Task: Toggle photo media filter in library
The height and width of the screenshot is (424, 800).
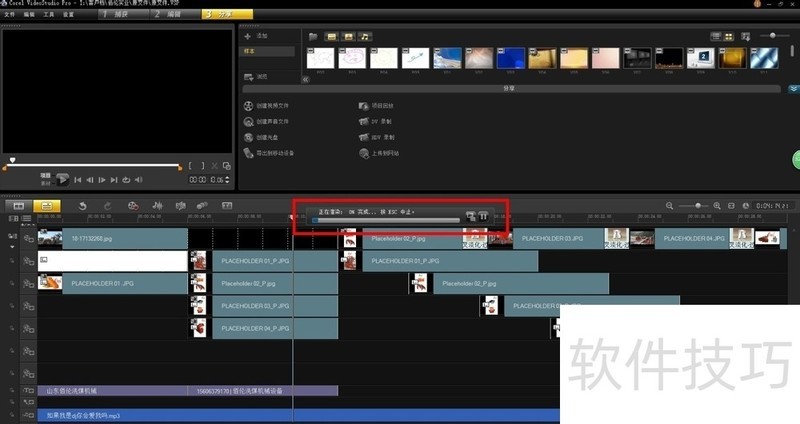Action: pos(349,36)
